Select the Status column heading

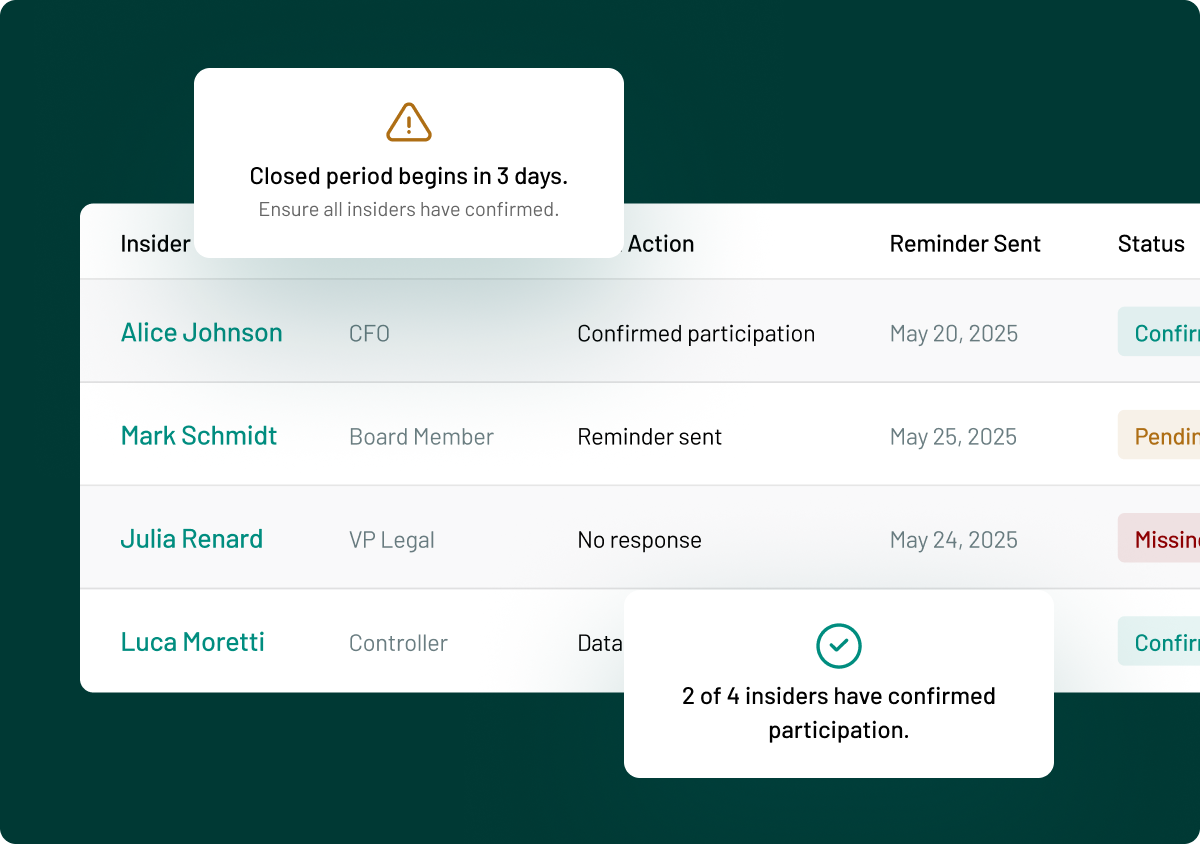pyautogui.click(x=1151, y=243)
